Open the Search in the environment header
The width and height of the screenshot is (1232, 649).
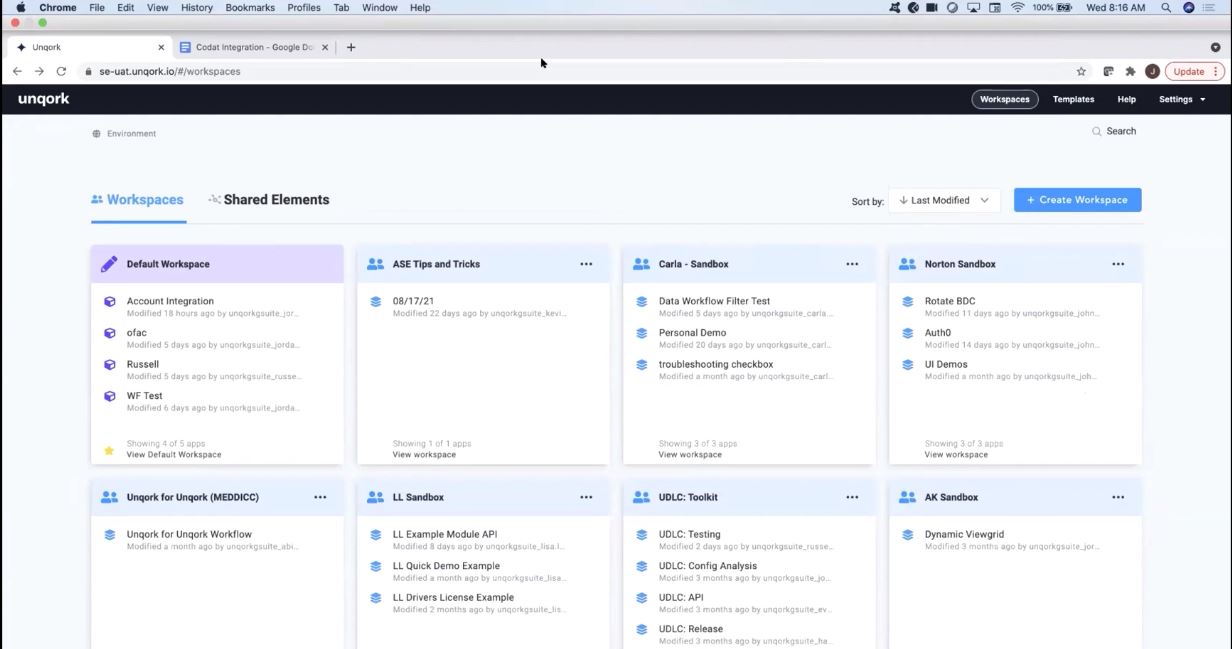point(1114,131)
